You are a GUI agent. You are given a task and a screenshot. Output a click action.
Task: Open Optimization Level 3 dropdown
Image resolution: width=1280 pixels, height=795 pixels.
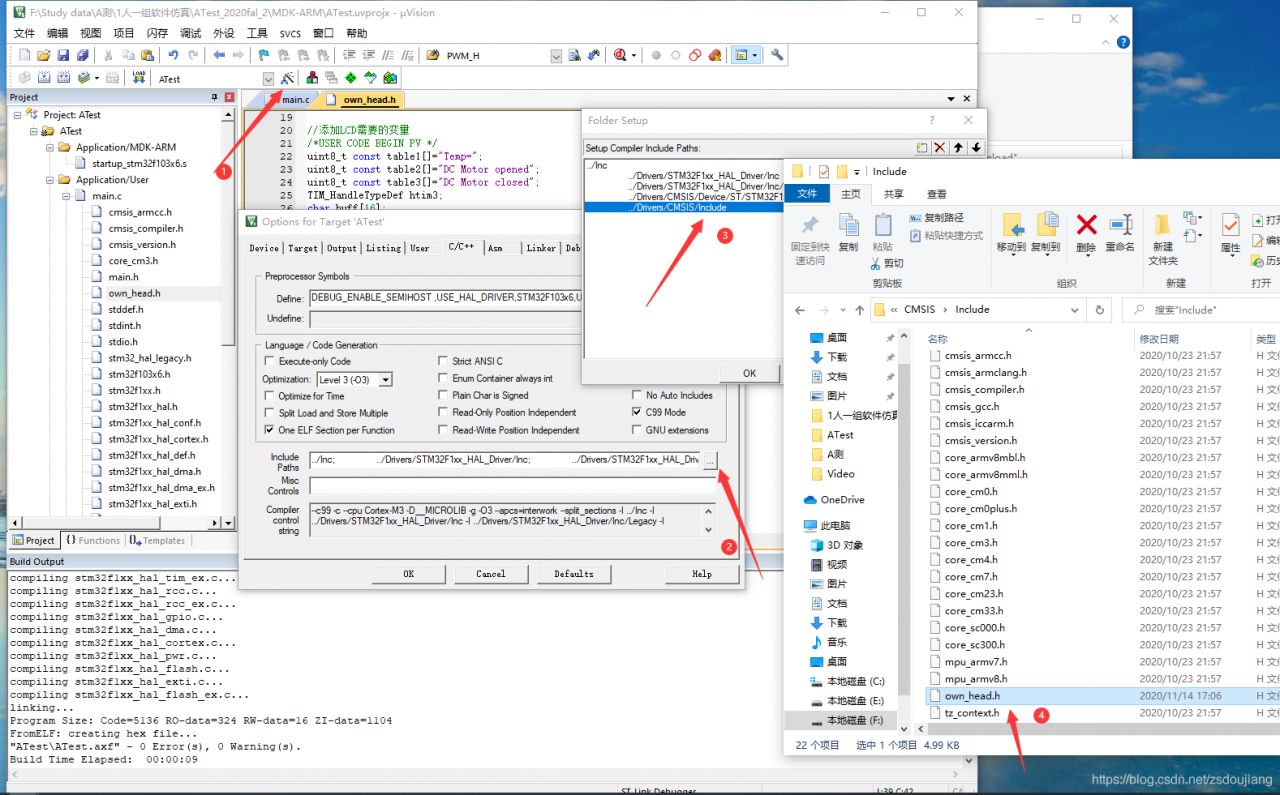pos(385,380)
